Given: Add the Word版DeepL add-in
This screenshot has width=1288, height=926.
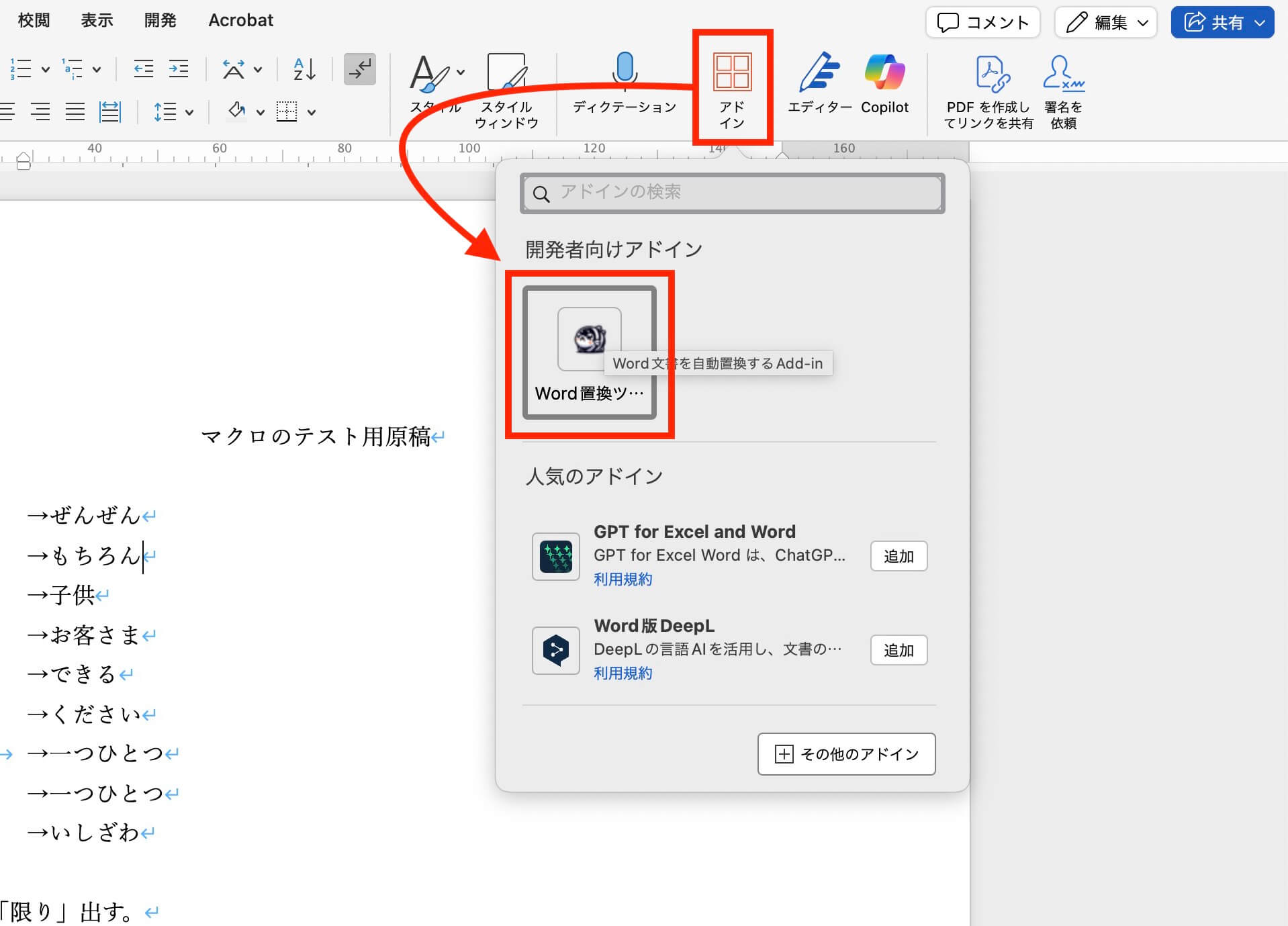Looking at the screenshot, I should [899, 650].
